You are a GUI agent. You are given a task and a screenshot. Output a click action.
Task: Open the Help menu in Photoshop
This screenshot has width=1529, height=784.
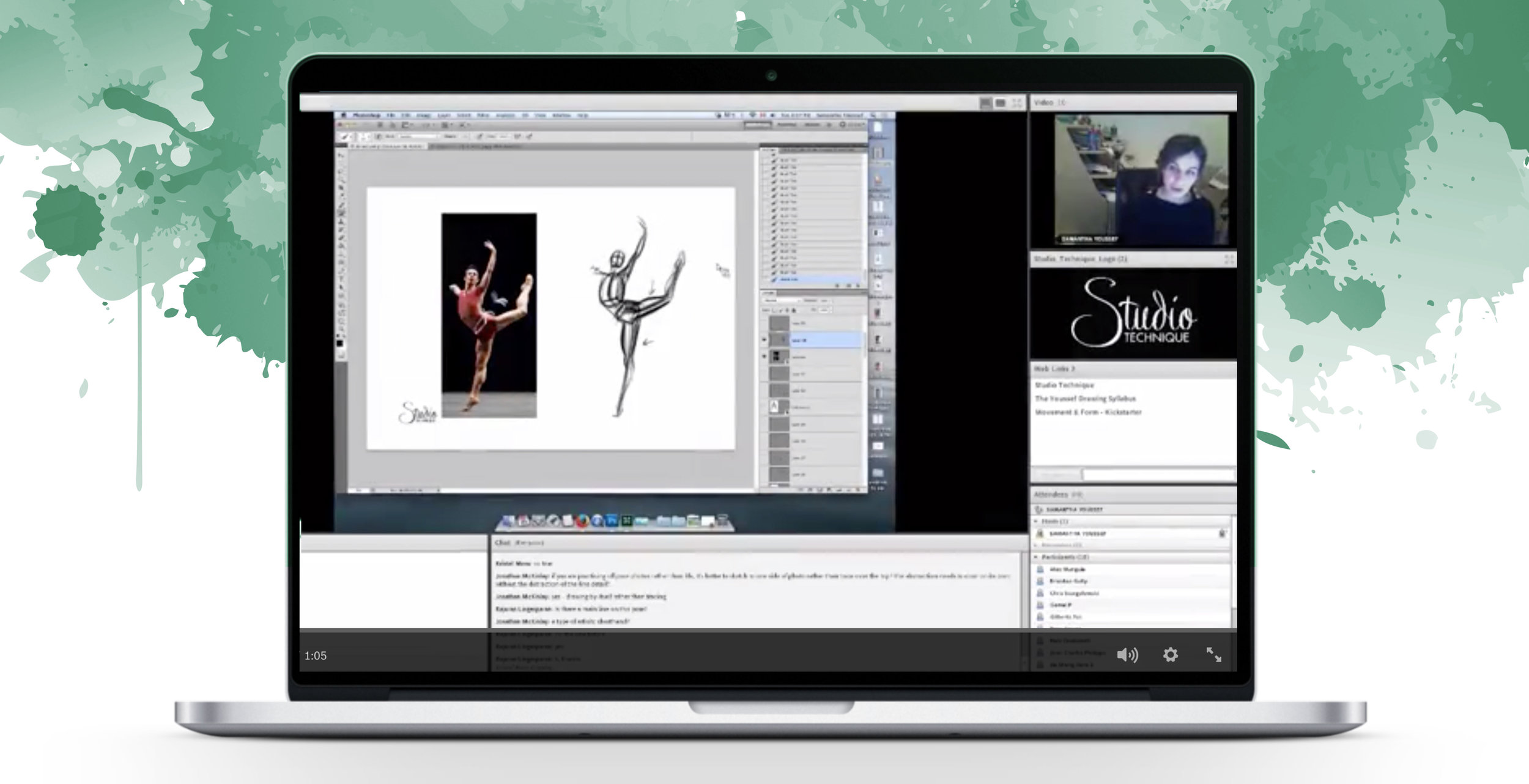pyautogui.click(x=583, y=115)
